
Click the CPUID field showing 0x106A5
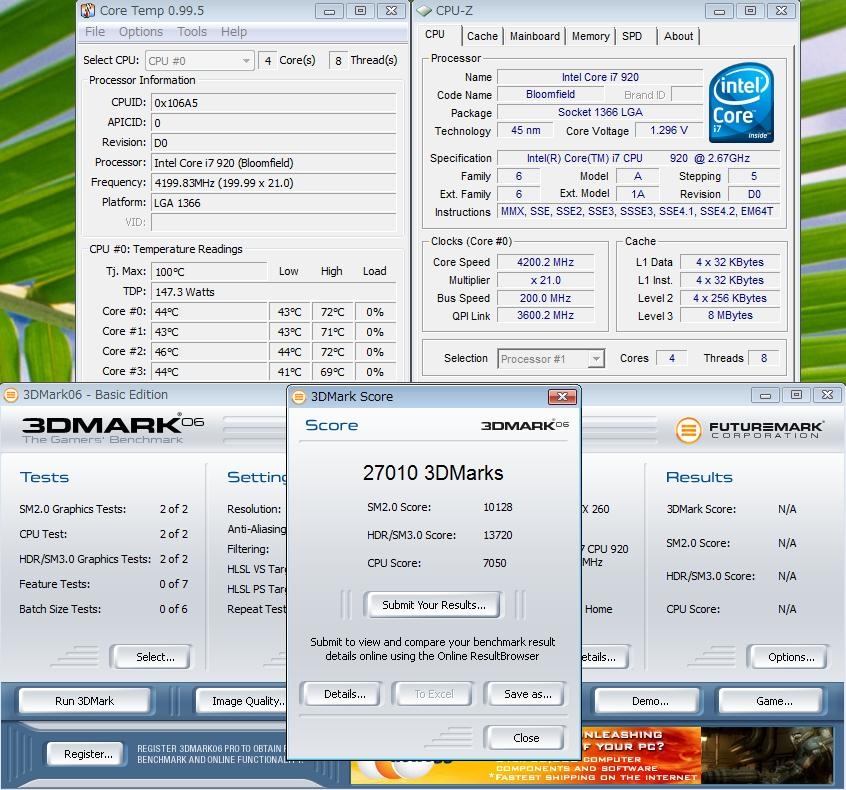coord(274,103)
